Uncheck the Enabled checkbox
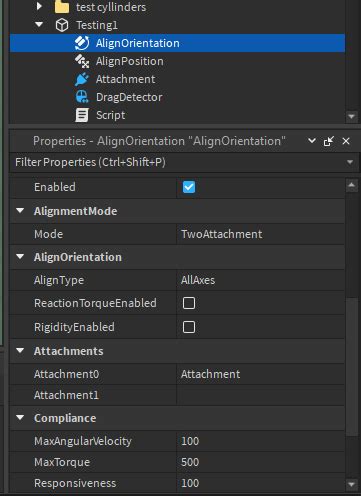This screenshot has width=361, height=496. [x=189, y=187]
